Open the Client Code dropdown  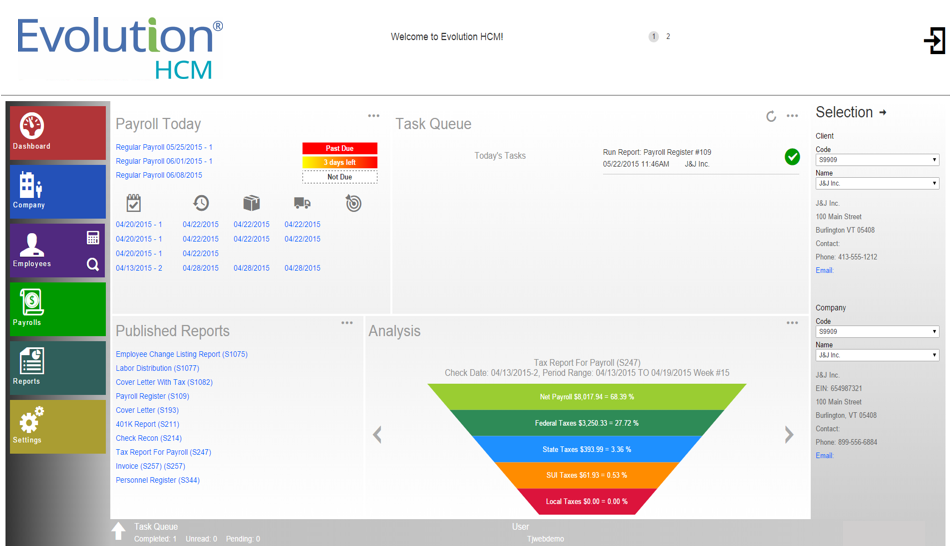[877, 160]
